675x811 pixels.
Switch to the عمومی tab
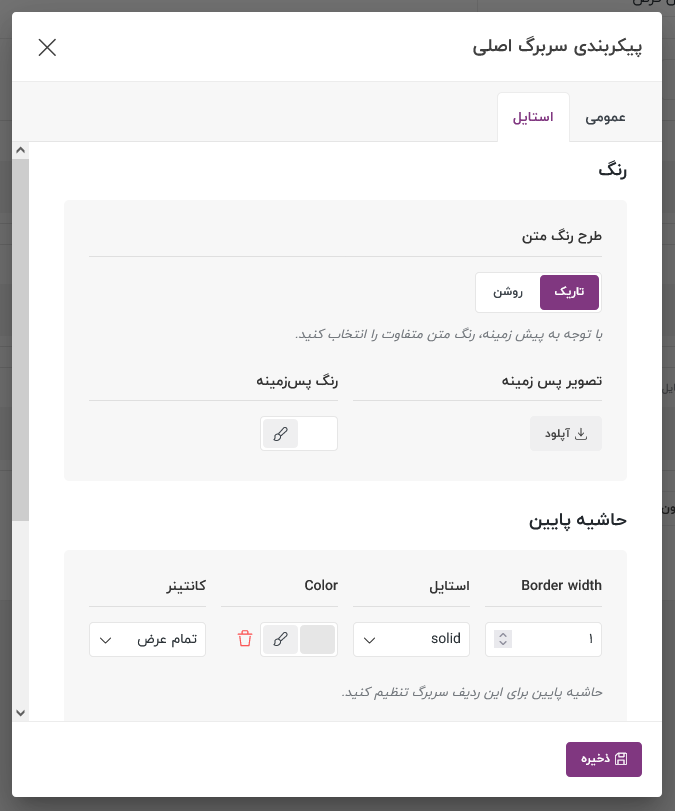point(605,117)
